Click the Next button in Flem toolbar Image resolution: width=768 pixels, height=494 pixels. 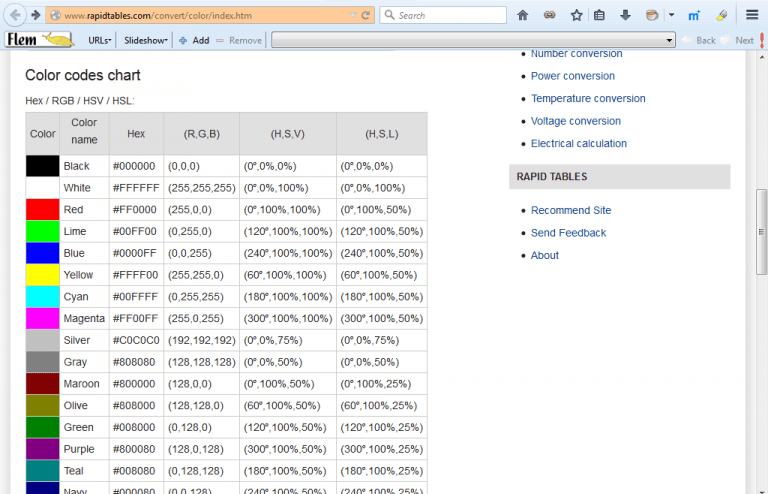pyautogui.click(x=744, y=40)
